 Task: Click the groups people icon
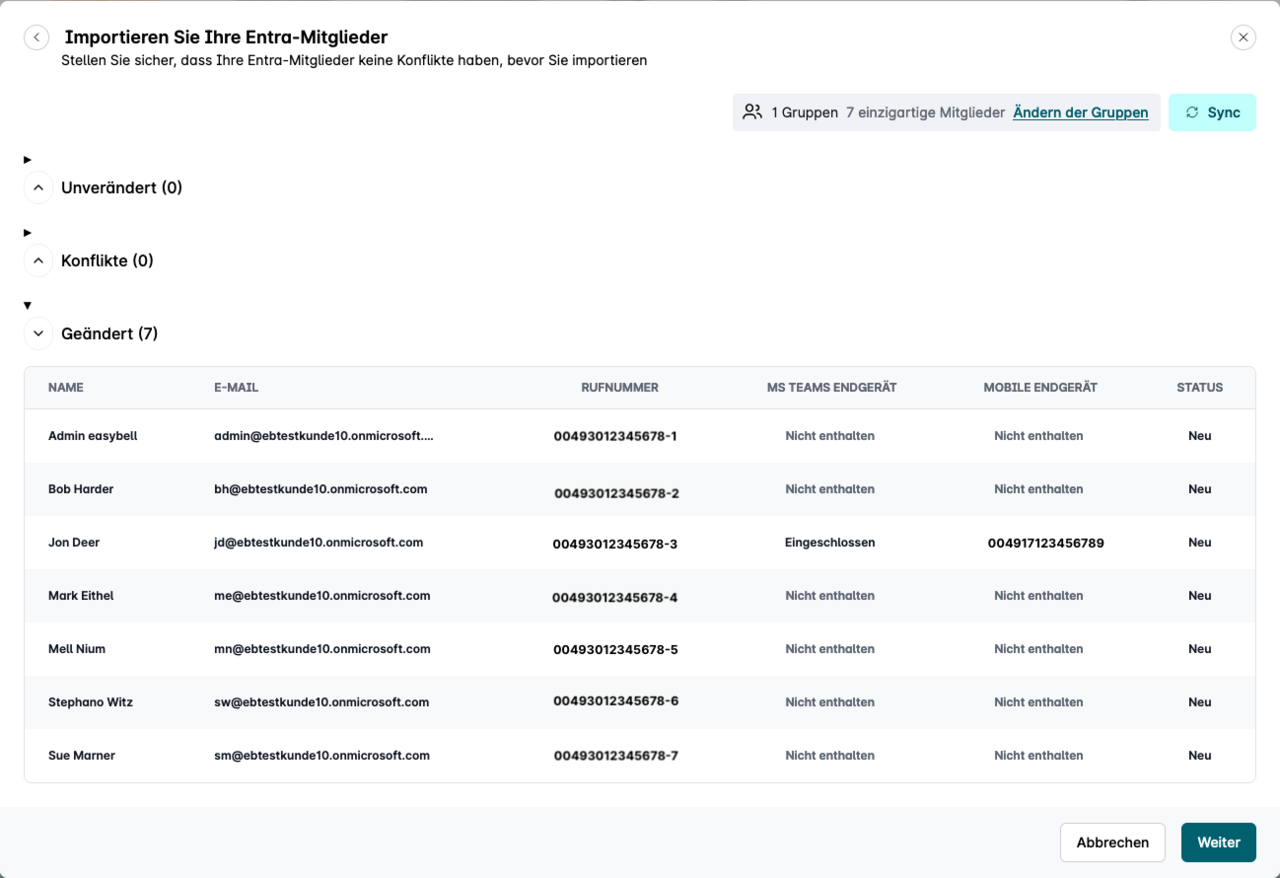(752, 112)
